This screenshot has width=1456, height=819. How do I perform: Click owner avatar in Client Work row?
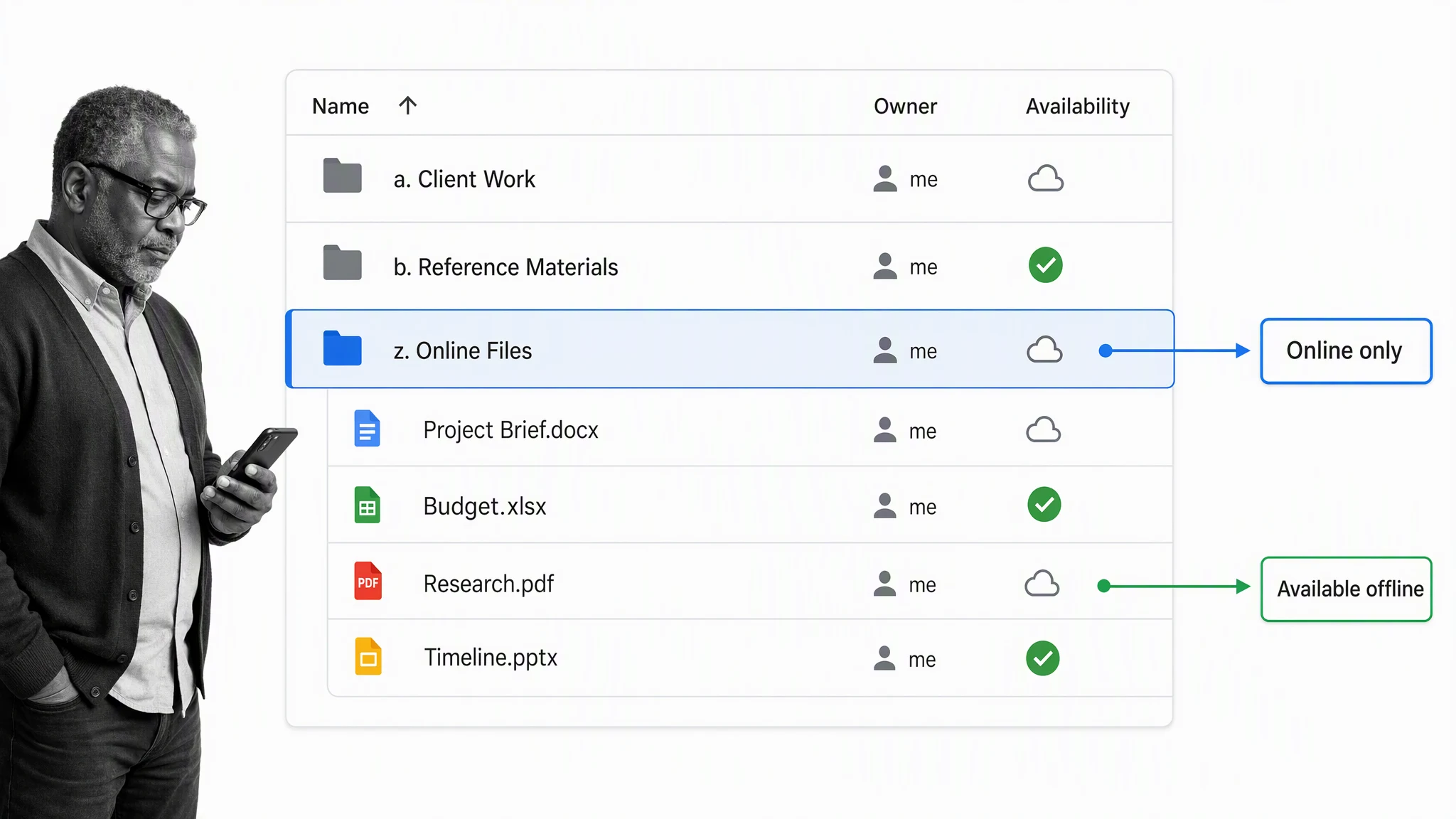coord(885,178)
